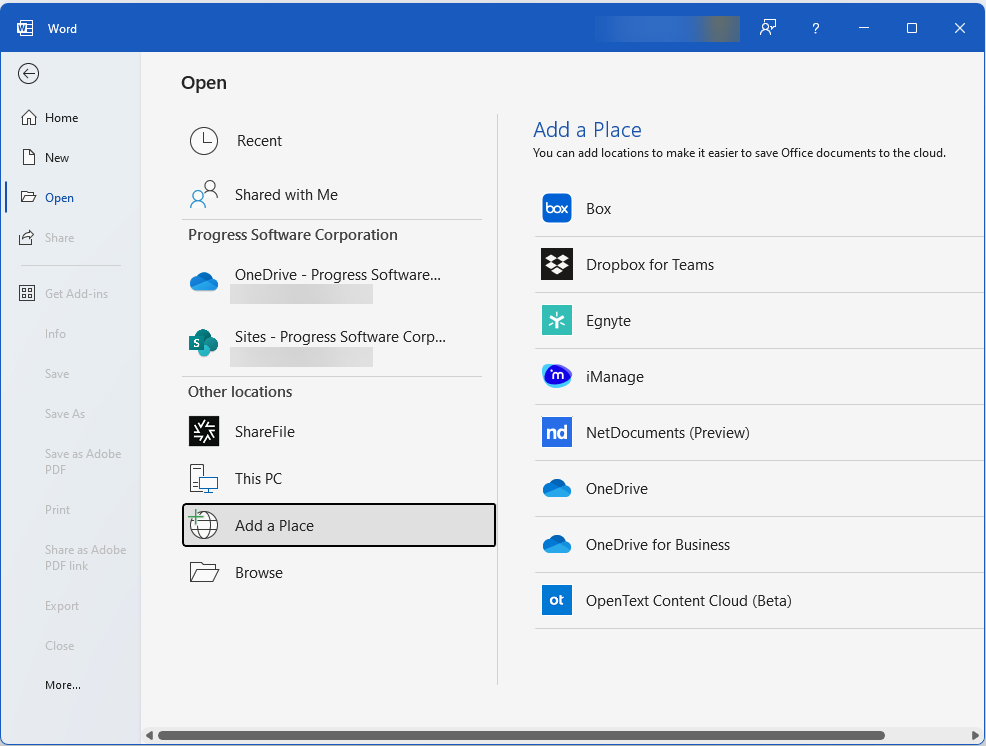Click the iManage logo icon
This screenshot has height=746, width=986.
click(x=557, y=376)
